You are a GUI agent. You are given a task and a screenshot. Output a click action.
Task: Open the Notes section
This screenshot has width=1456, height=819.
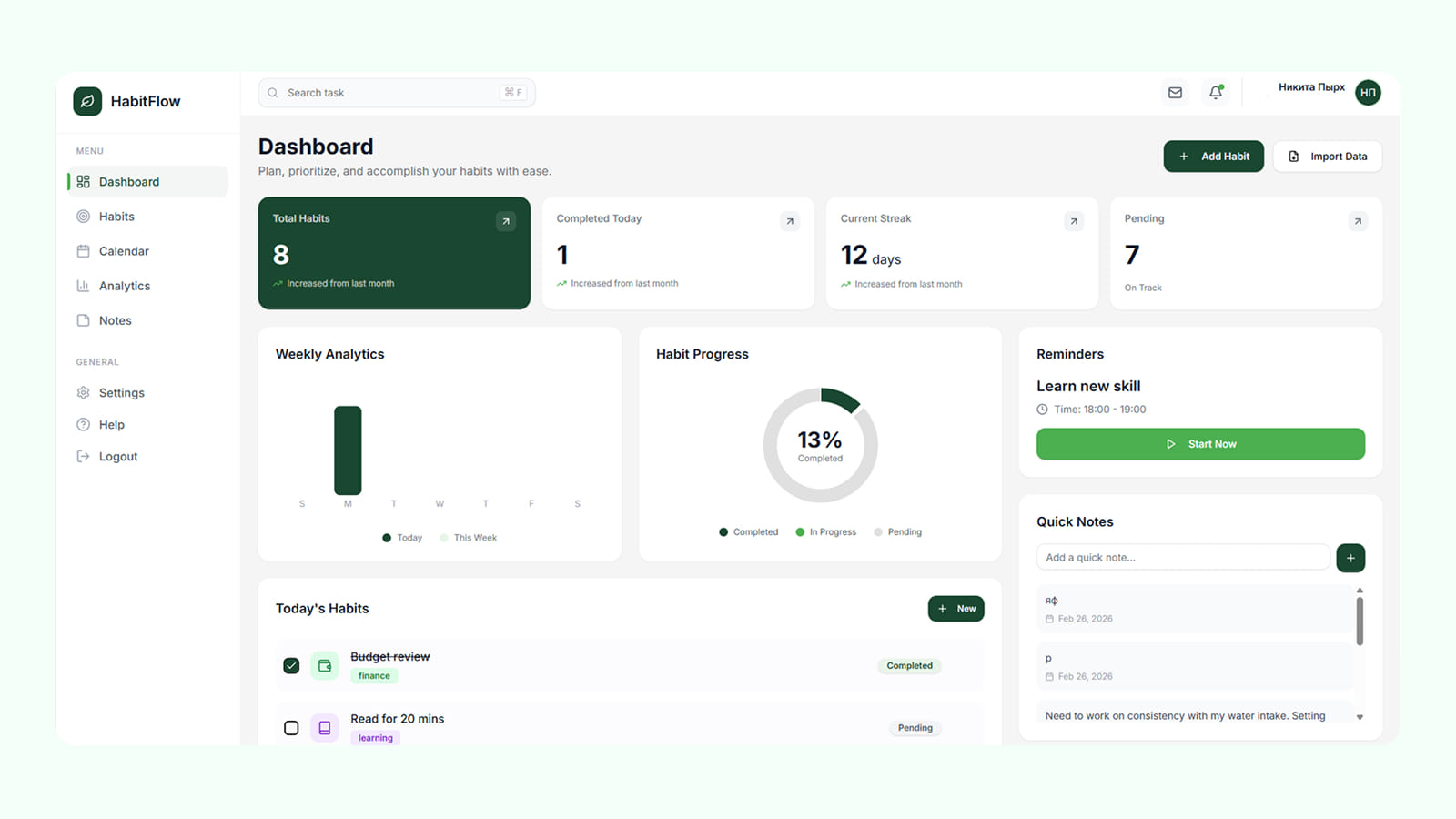pos(115,319)
